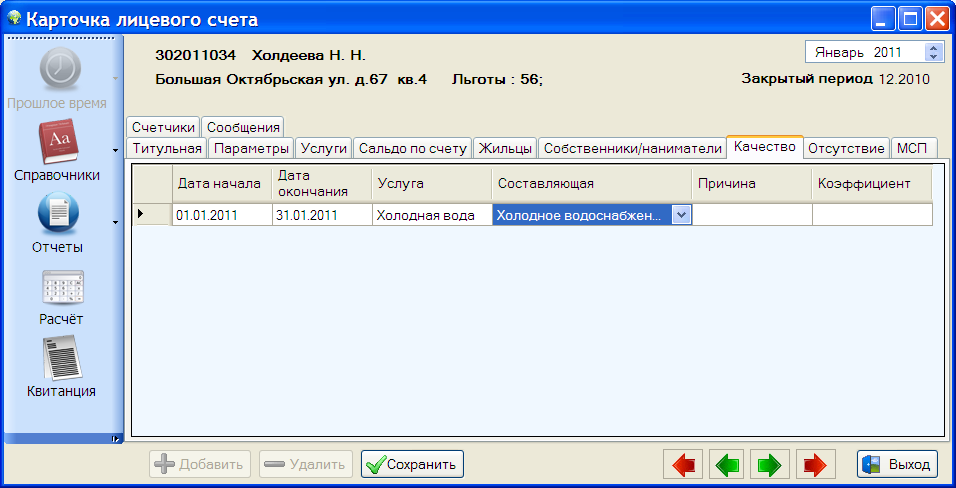Go to last record with red right arrow
This screenshot has height=488, width=956.
pos(815,465)
